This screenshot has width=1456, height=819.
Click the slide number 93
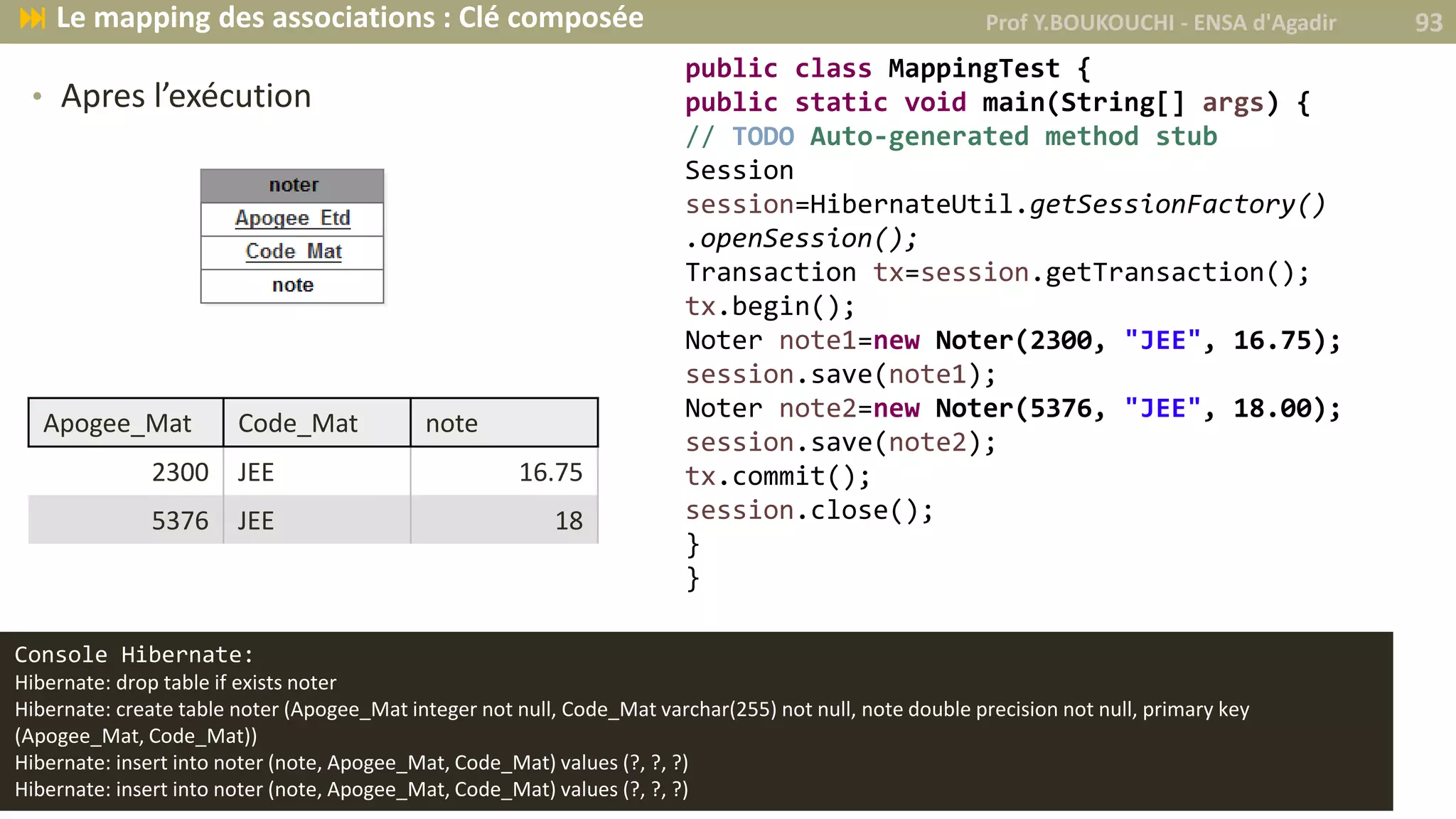coord(1428,23)
